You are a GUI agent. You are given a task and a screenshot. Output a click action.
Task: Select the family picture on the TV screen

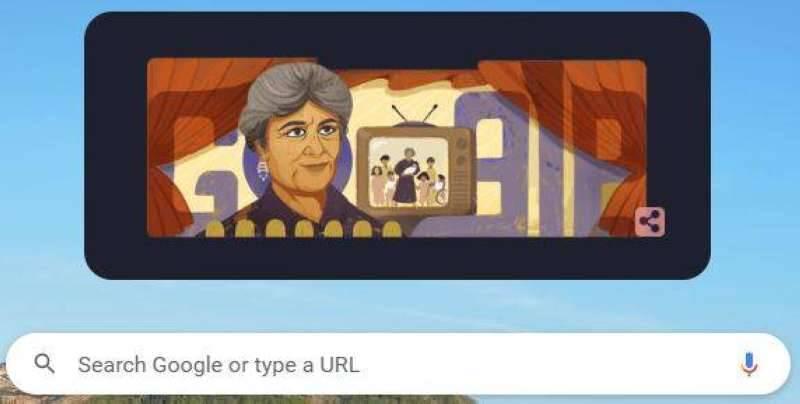tap(408, 172)
